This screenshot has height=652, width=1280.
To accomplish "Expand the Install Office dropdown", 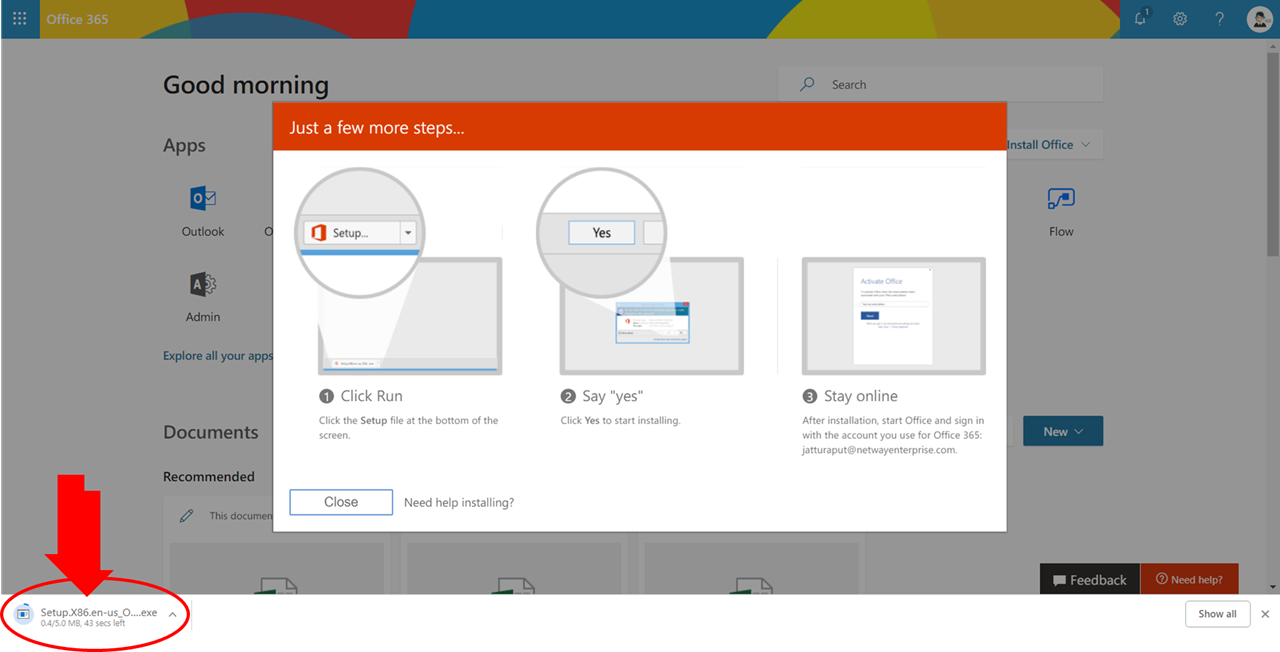I will point(1050,145).
